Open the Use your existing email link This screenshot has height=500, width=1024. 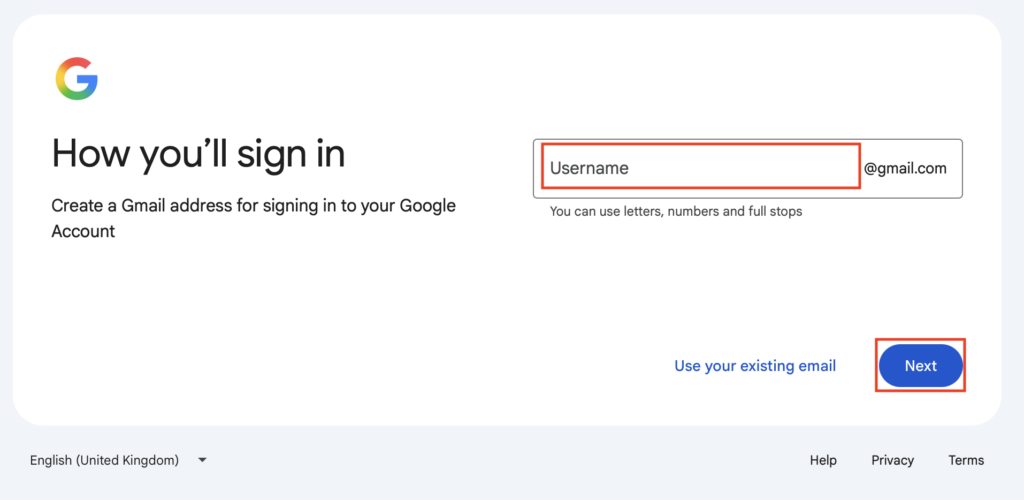[755, 366]
